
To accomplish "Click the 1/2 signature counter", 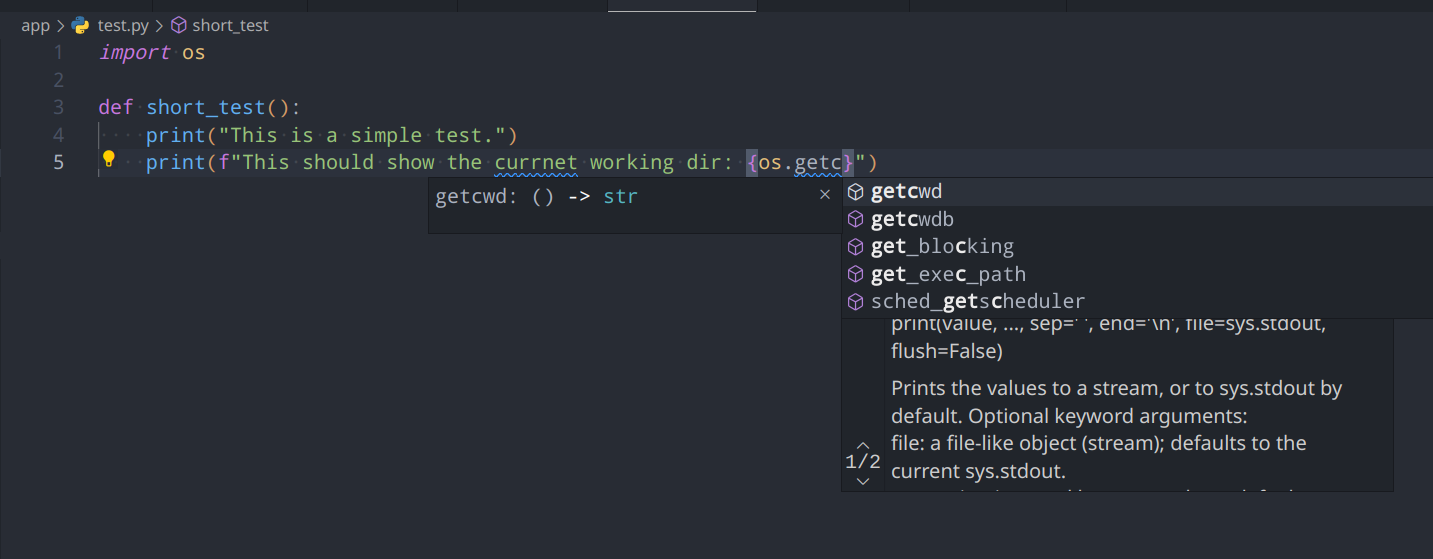I will tap(863, 462).
